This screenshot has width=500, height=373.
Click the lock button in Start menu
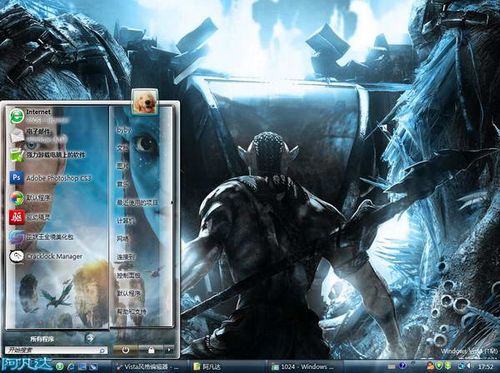pyautogui.click(x=151, y=350)
